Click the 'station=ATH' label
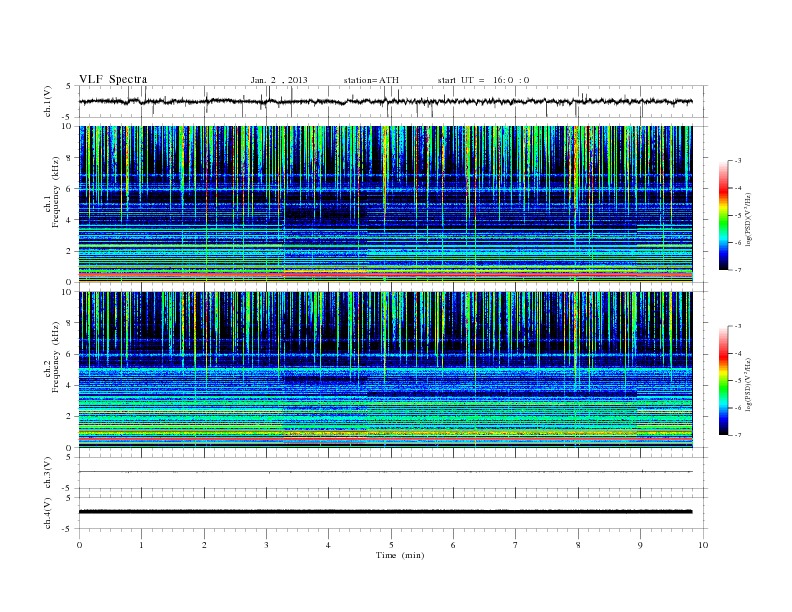This screenshot has height=612, width=792. pyautogui.click(x=371, y=80)
